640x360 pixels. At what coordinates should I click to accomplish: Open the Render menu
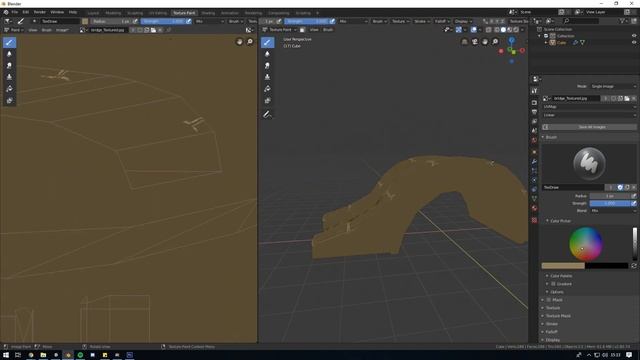40,12
